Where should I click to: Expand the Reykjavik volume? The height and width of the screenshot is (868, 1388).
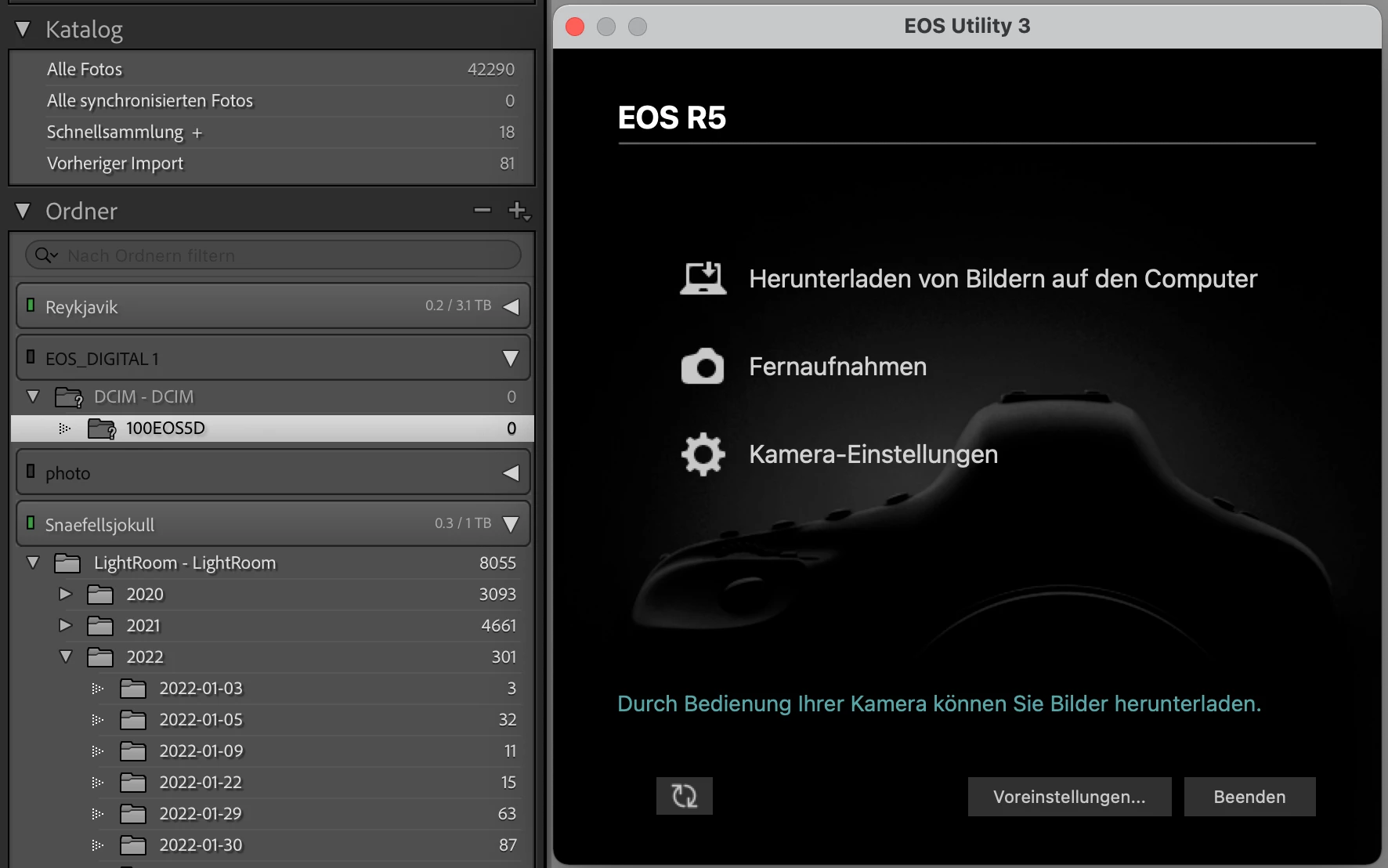point(511,306)
